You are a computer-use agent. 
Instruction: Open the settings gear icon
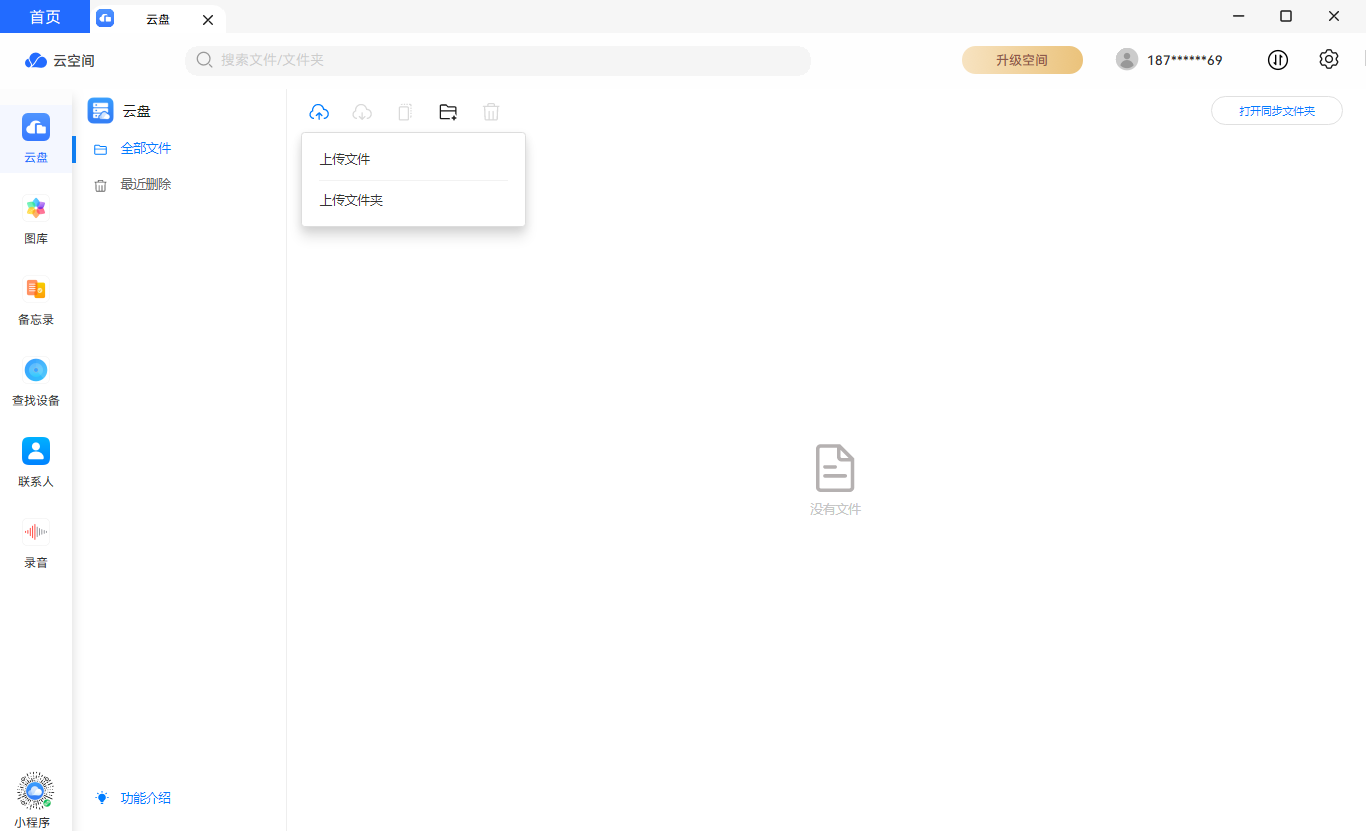coord(1328,60)
